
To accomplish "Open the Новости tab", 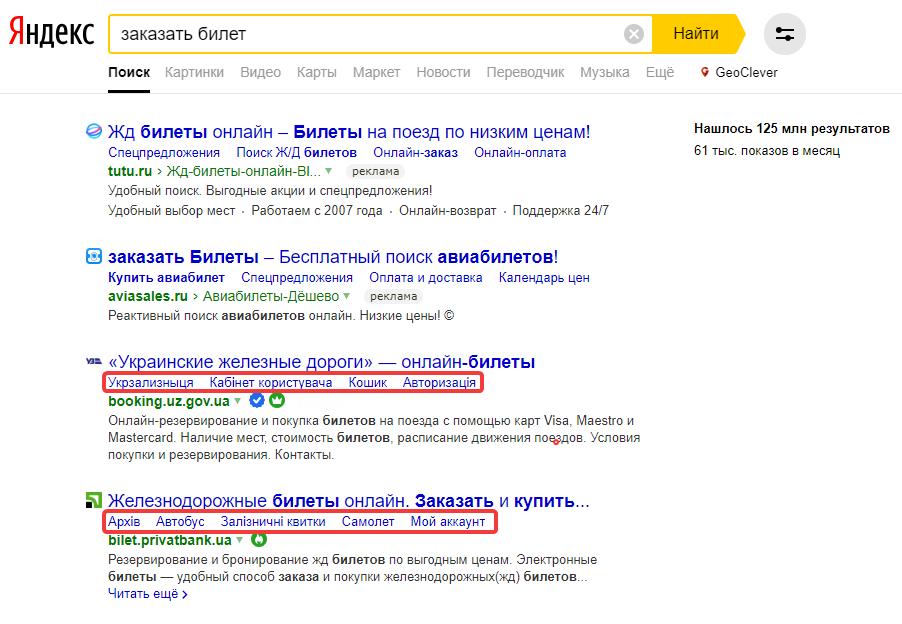I will pyautogui.click(x=443, y=72).
